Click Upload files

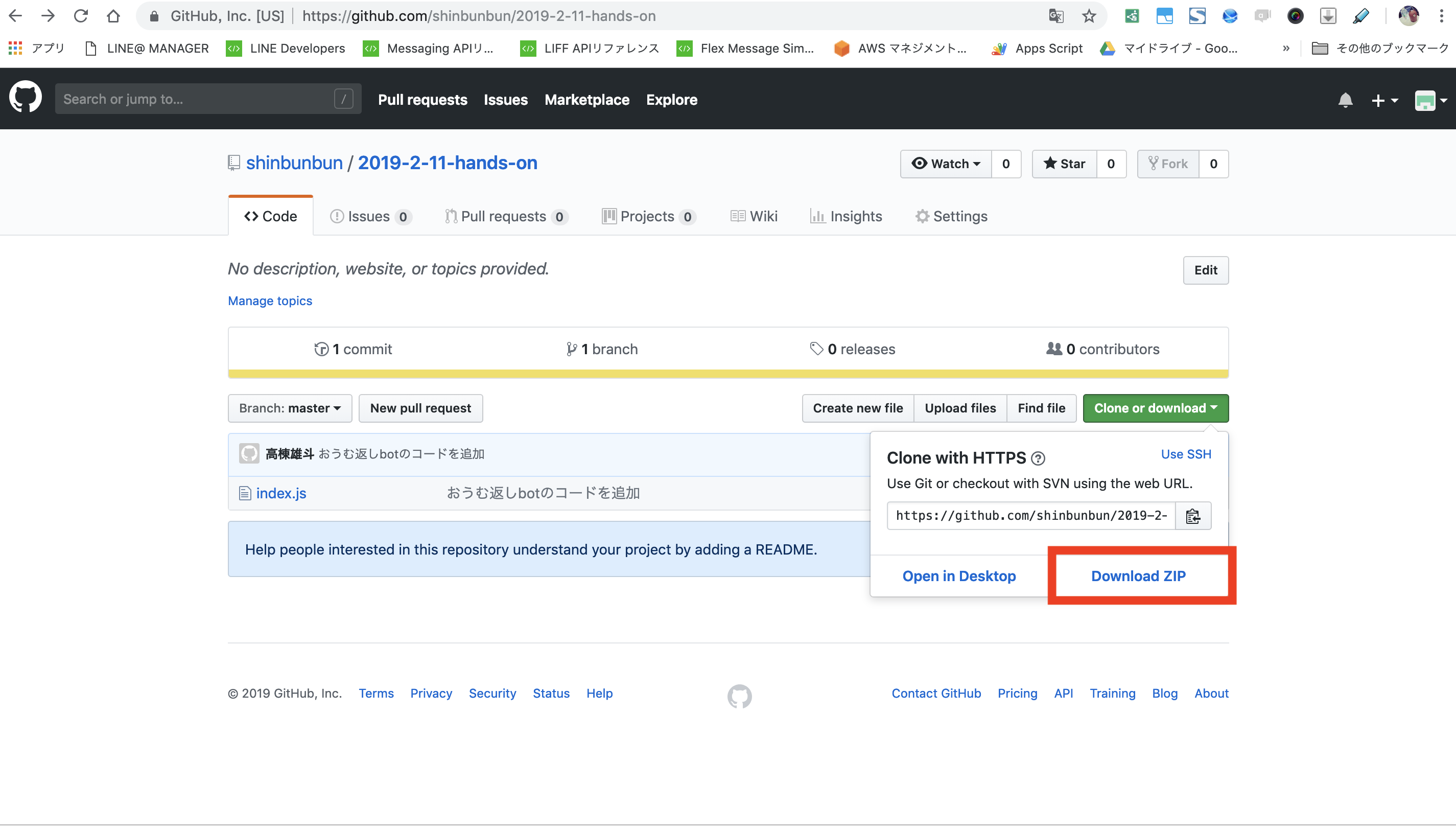click(x=960, y=408)
